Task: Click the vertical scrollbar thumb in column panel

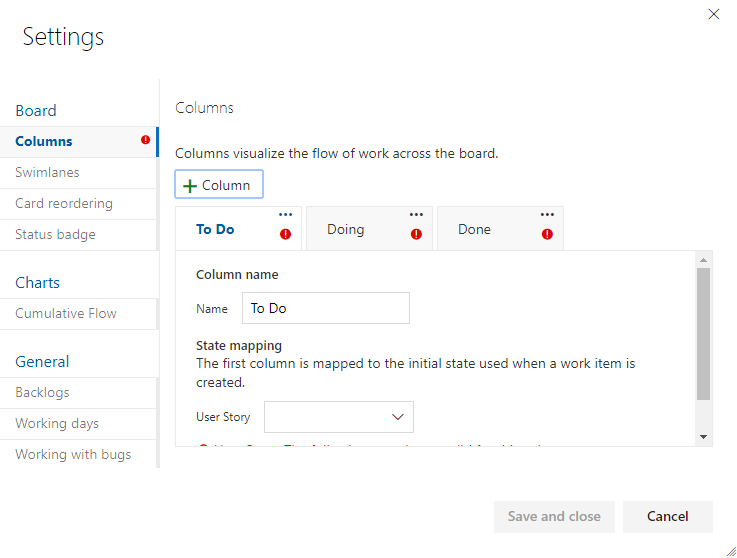Action: [703, 334]
